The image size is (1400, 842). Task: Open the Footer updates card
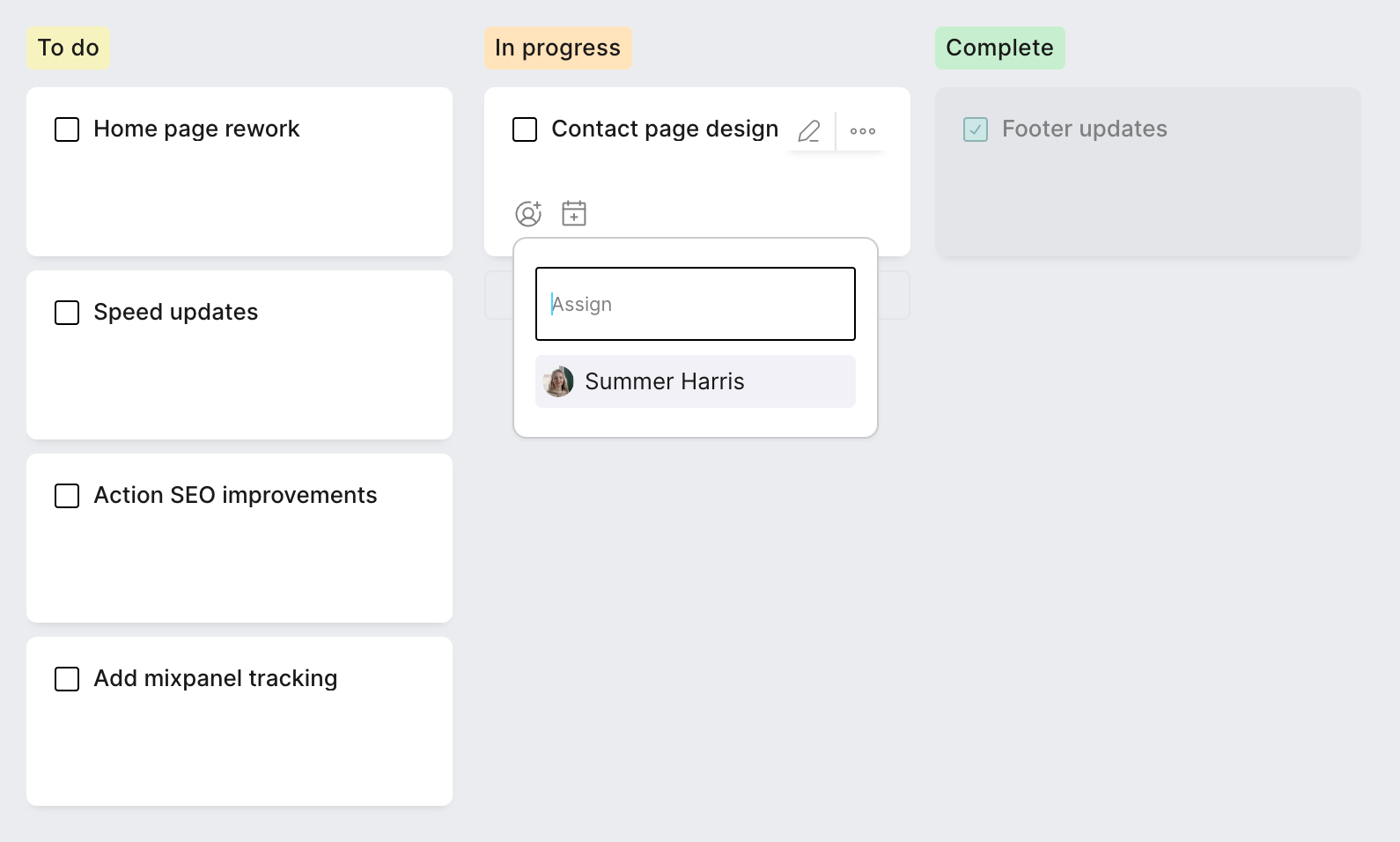coord(1147,194)
